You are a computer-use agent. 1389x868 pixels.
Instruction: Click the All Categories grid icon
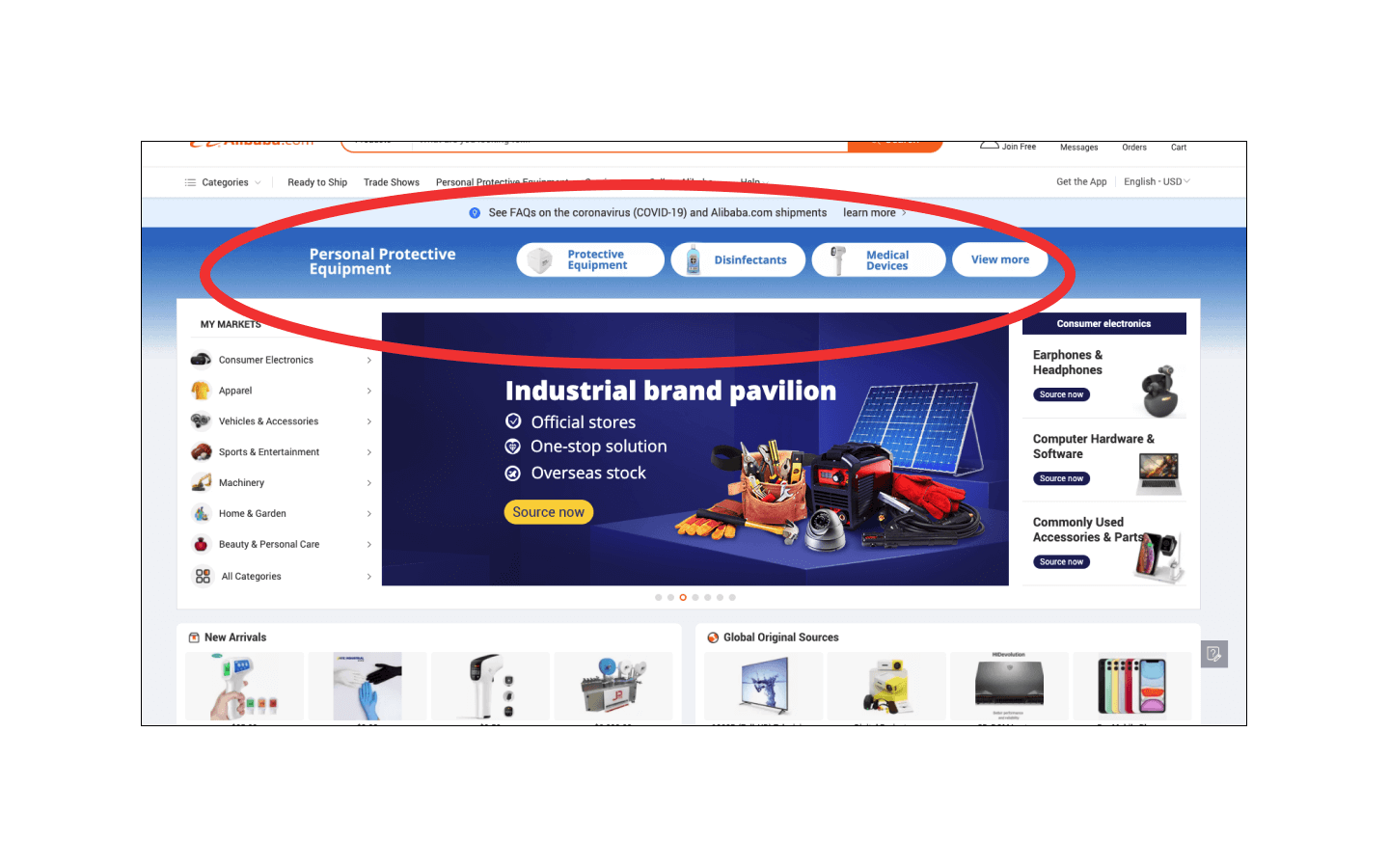coord(203,576)
